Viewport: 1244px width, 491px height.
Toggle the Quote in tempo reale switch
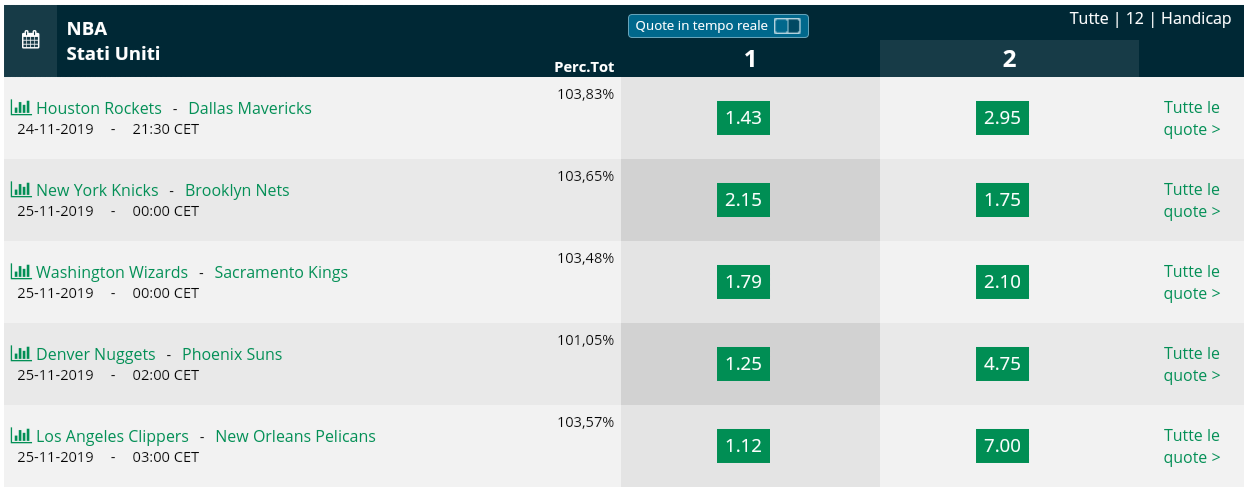(787, 26)
